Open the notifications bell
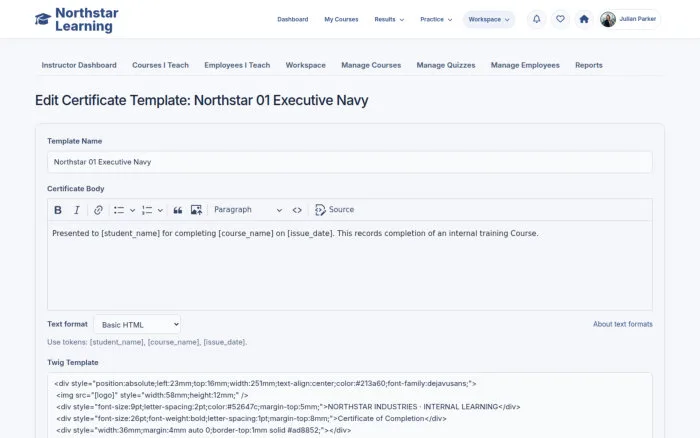The width and height of the screenshot is (700, 438). click(x=537, y=19)
